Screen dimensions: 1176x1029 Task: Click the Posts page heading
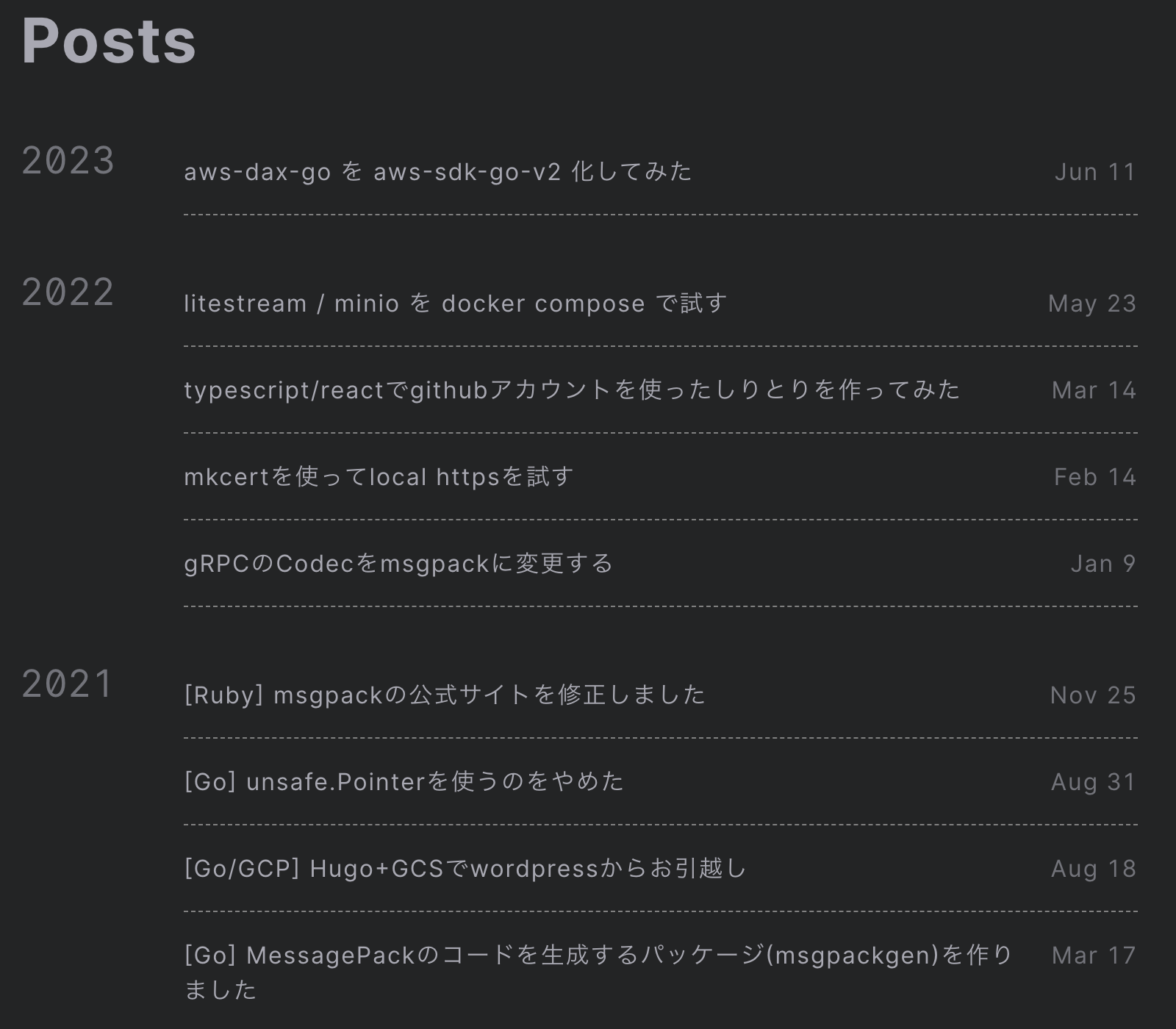pos(109,41)
